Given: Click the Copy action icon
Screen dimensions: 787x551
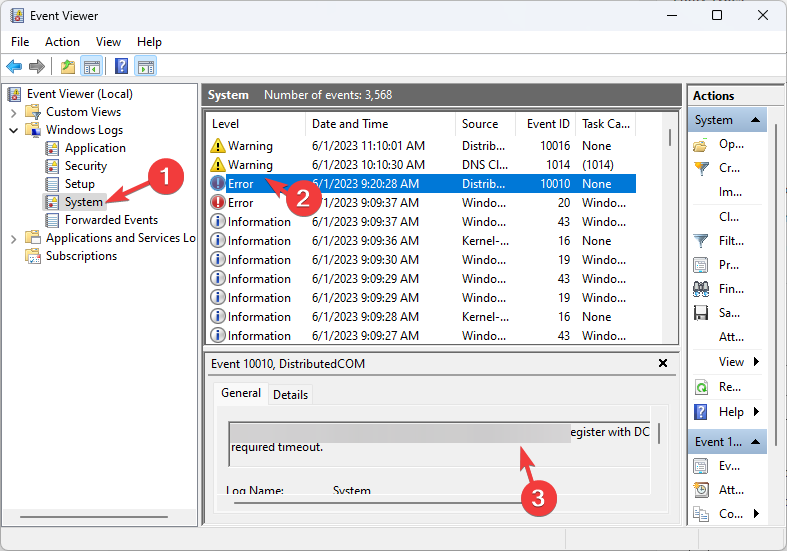Looking at the screenshot, I should click(x=701, y=514).
